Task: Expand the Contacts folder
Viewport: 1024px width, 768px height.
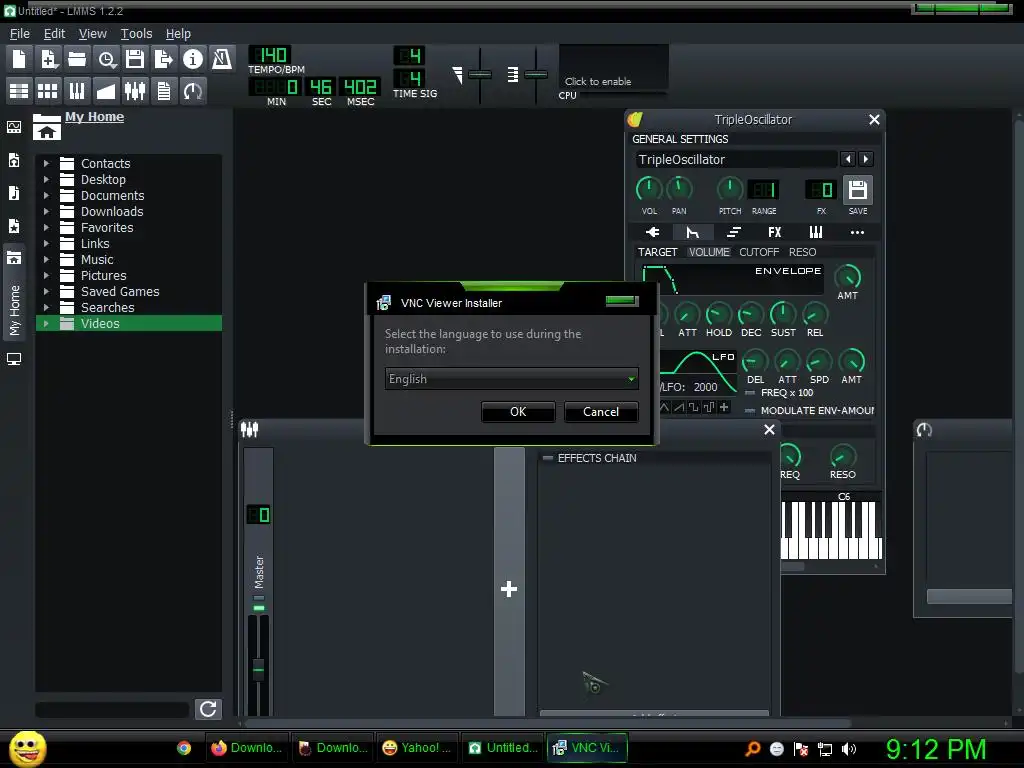Action: click(46, 163)
